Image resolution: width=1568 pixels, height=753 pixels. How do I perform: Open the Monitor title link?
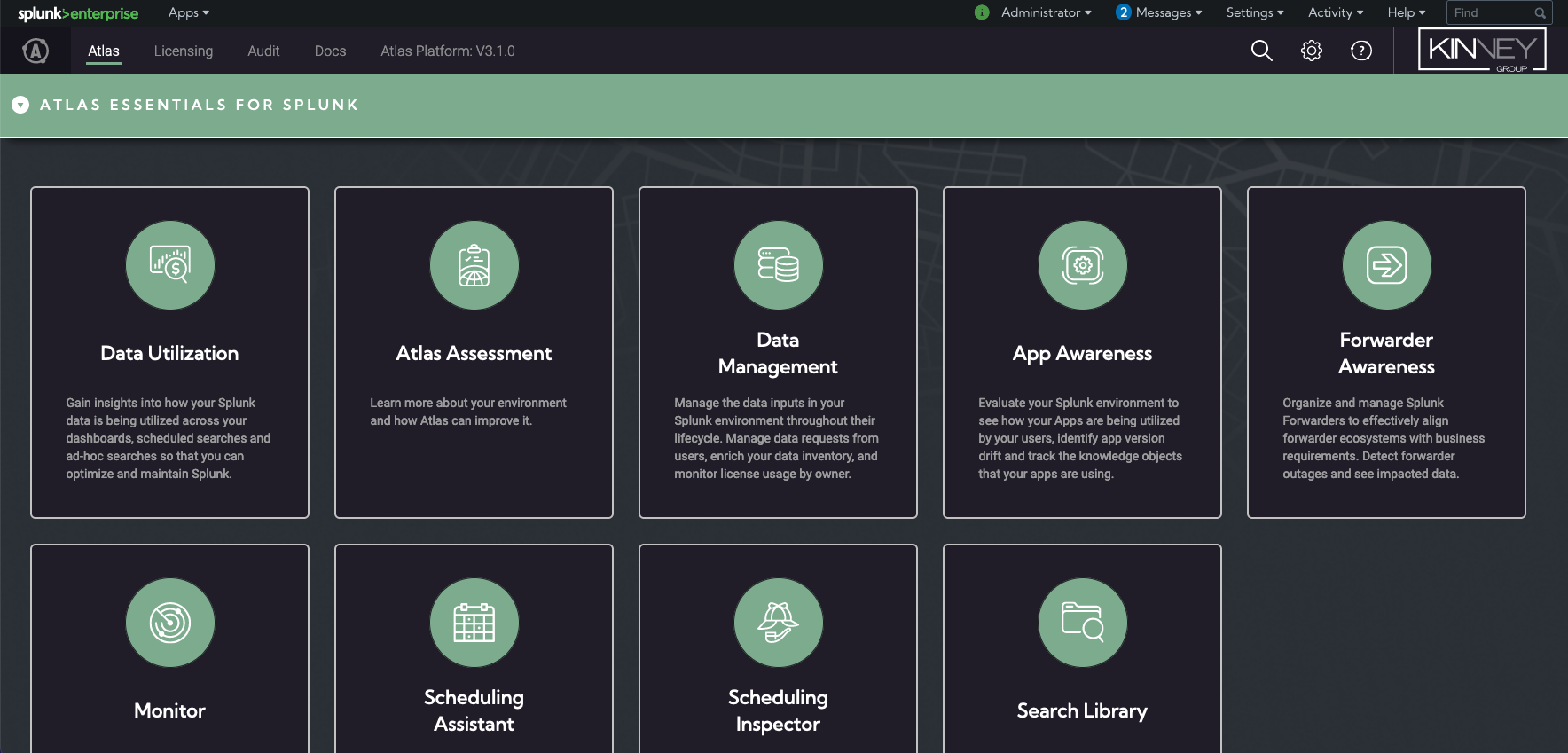[169, 710]
